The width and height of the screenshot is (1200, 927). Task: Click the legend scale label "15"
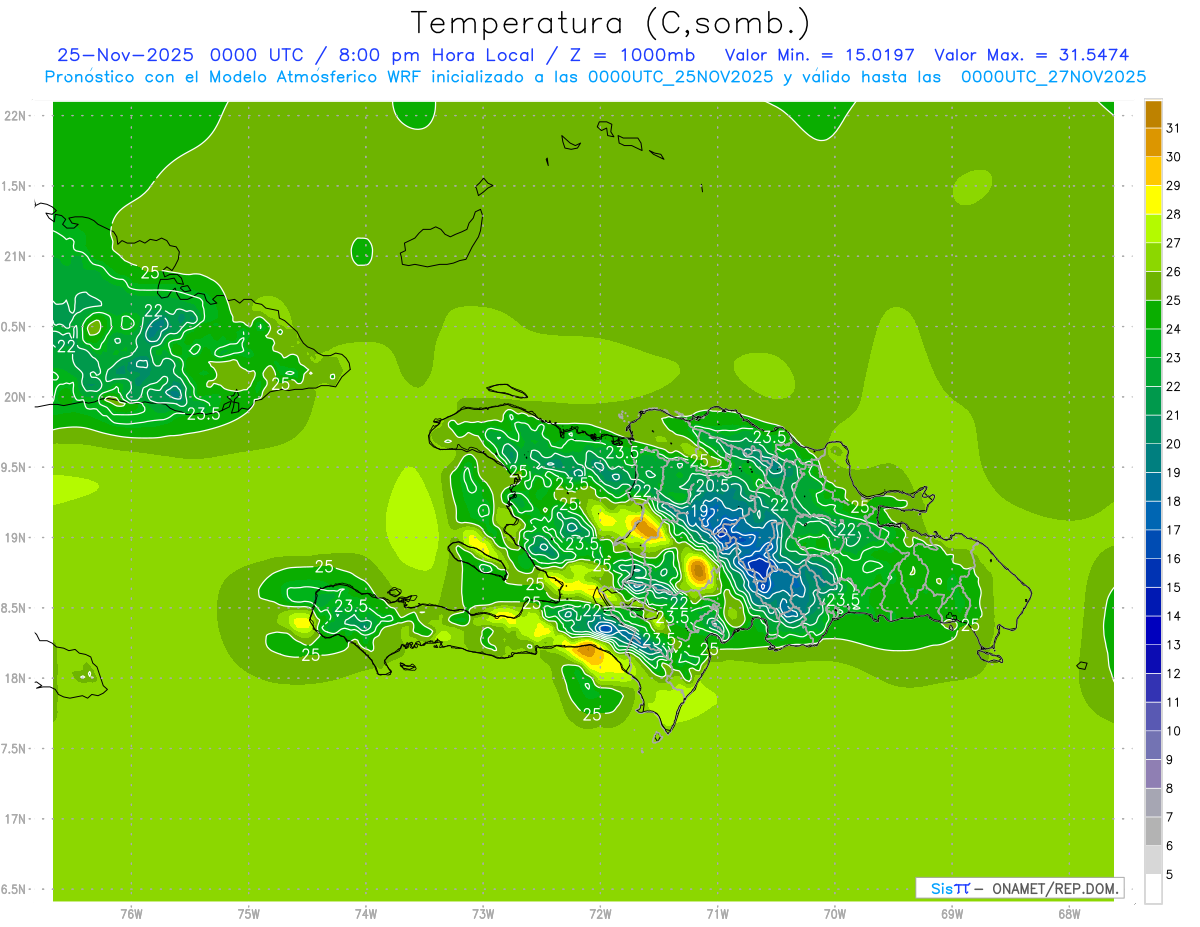pyautogui.click(x=1173, y=588)
